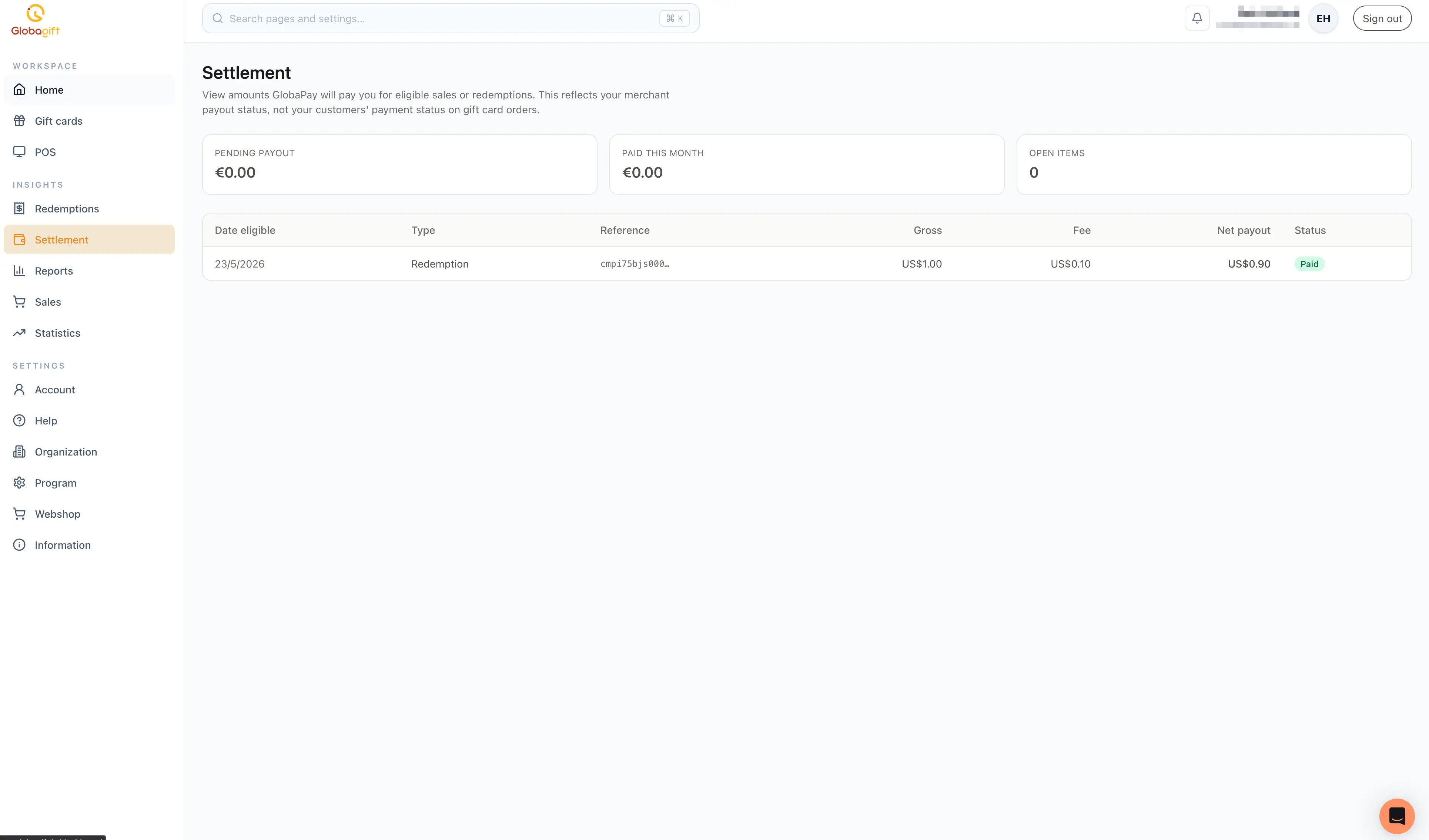Click the Globagift logo
This screenshot has width=1429, height=840.
35,20
